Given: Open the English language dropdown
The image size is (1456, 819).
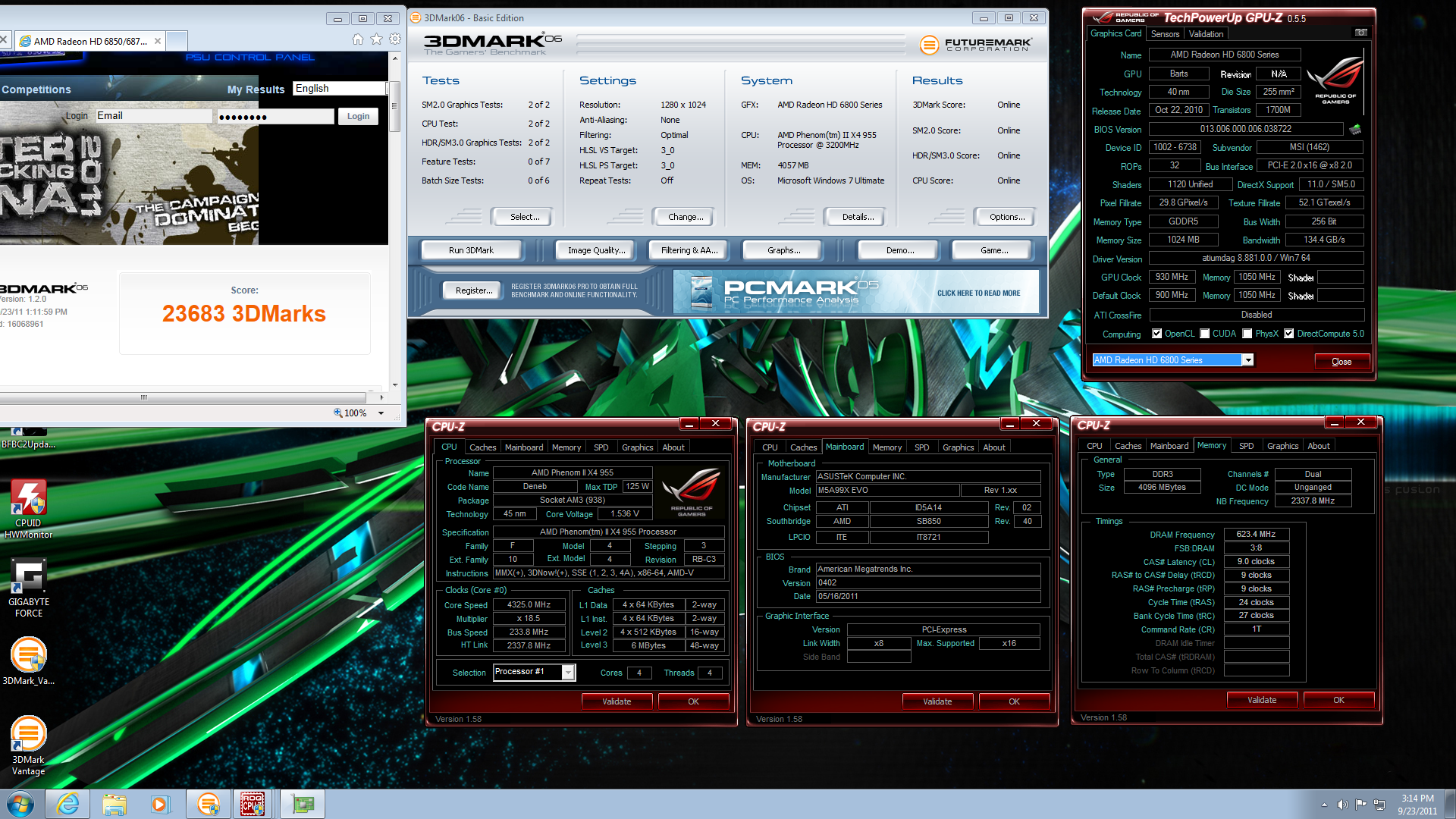Looking at the screenshot, I should (x=340, y=89).
